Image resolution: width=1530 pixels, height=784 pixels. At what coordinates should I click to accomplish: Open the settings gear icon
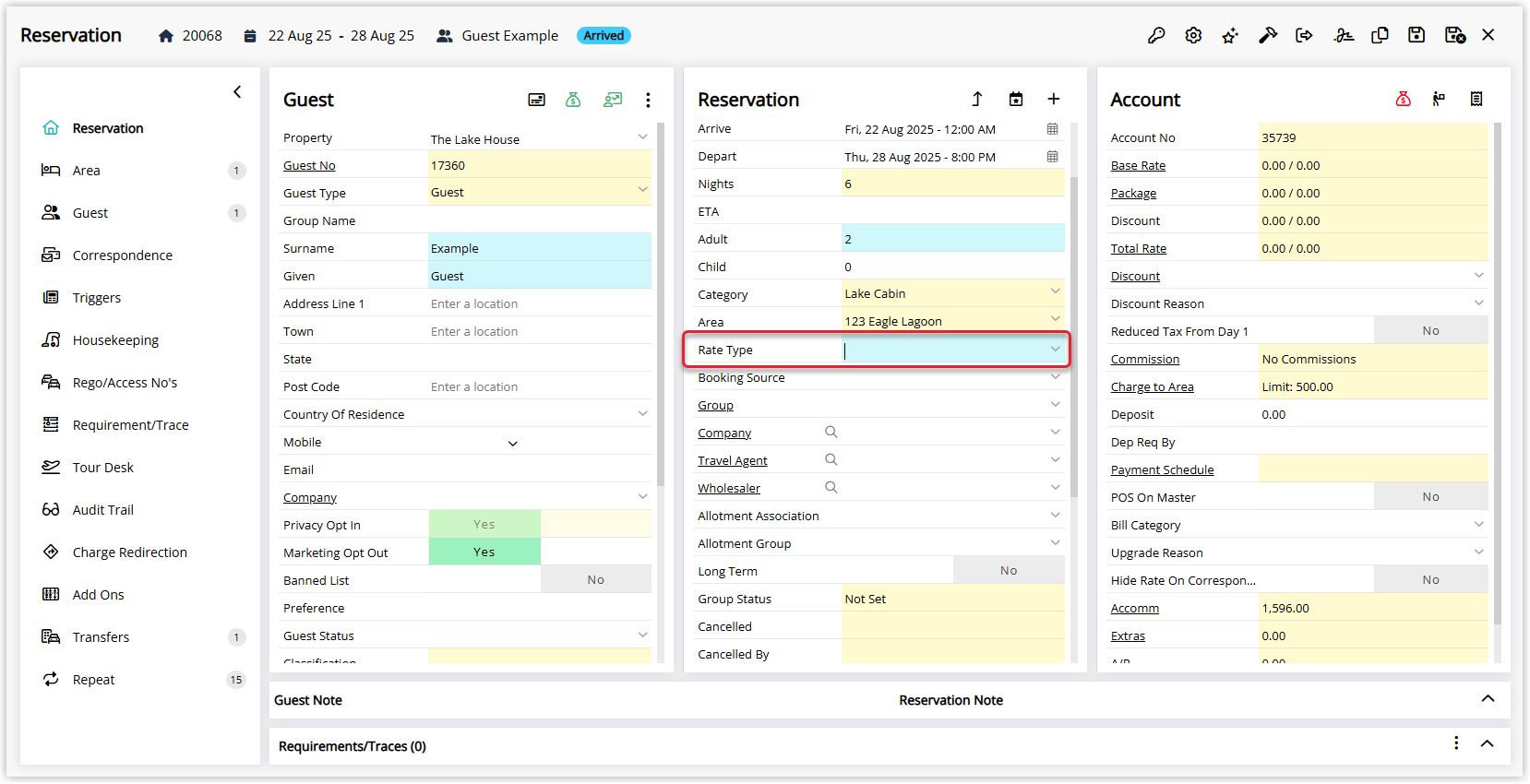pos(1193,35)
